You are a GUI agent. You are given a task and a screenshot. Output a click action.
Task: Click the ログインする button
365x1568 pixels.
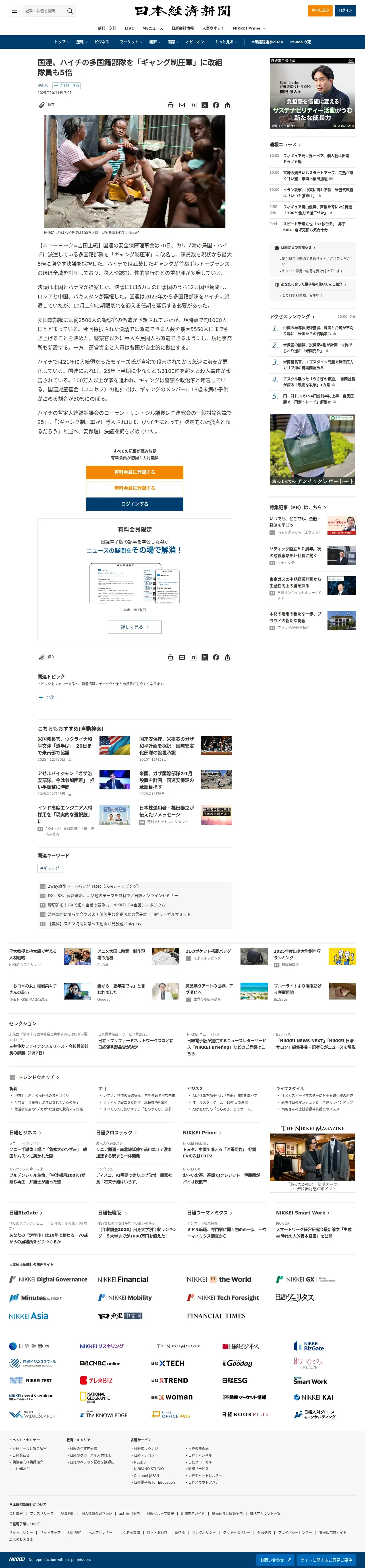[135, 504]
